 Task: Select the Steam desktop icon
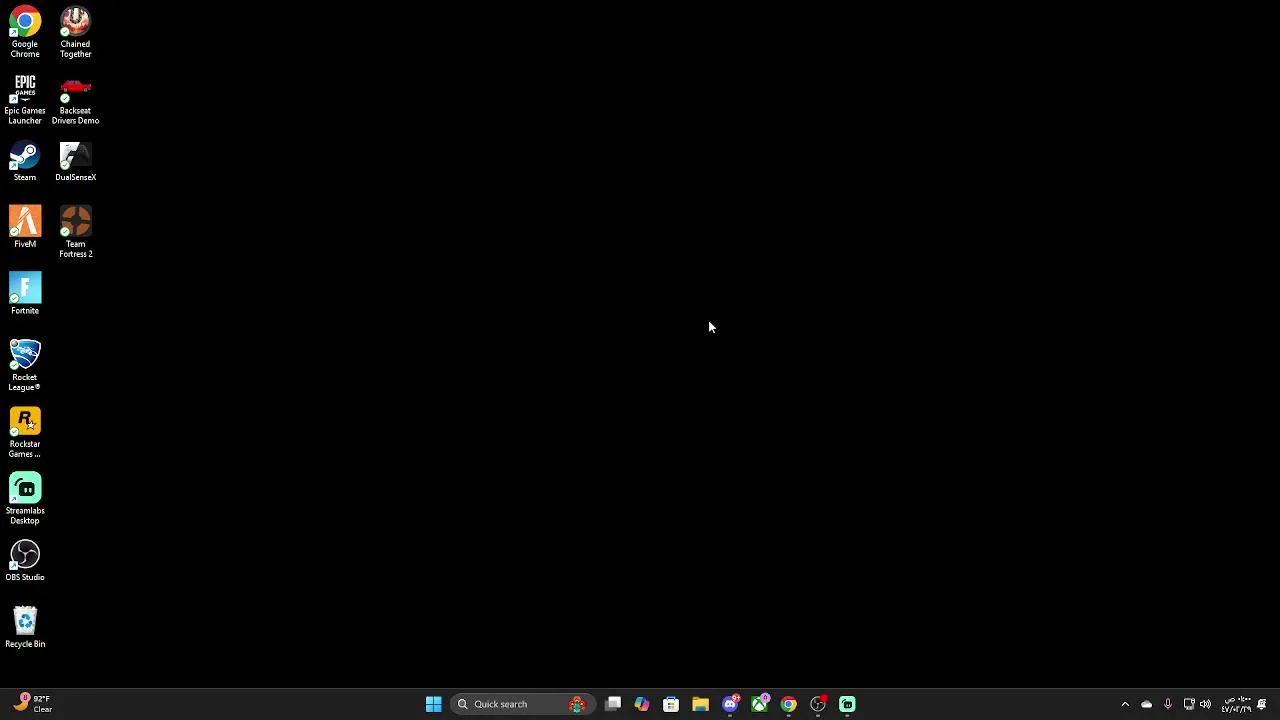[25, 161]
